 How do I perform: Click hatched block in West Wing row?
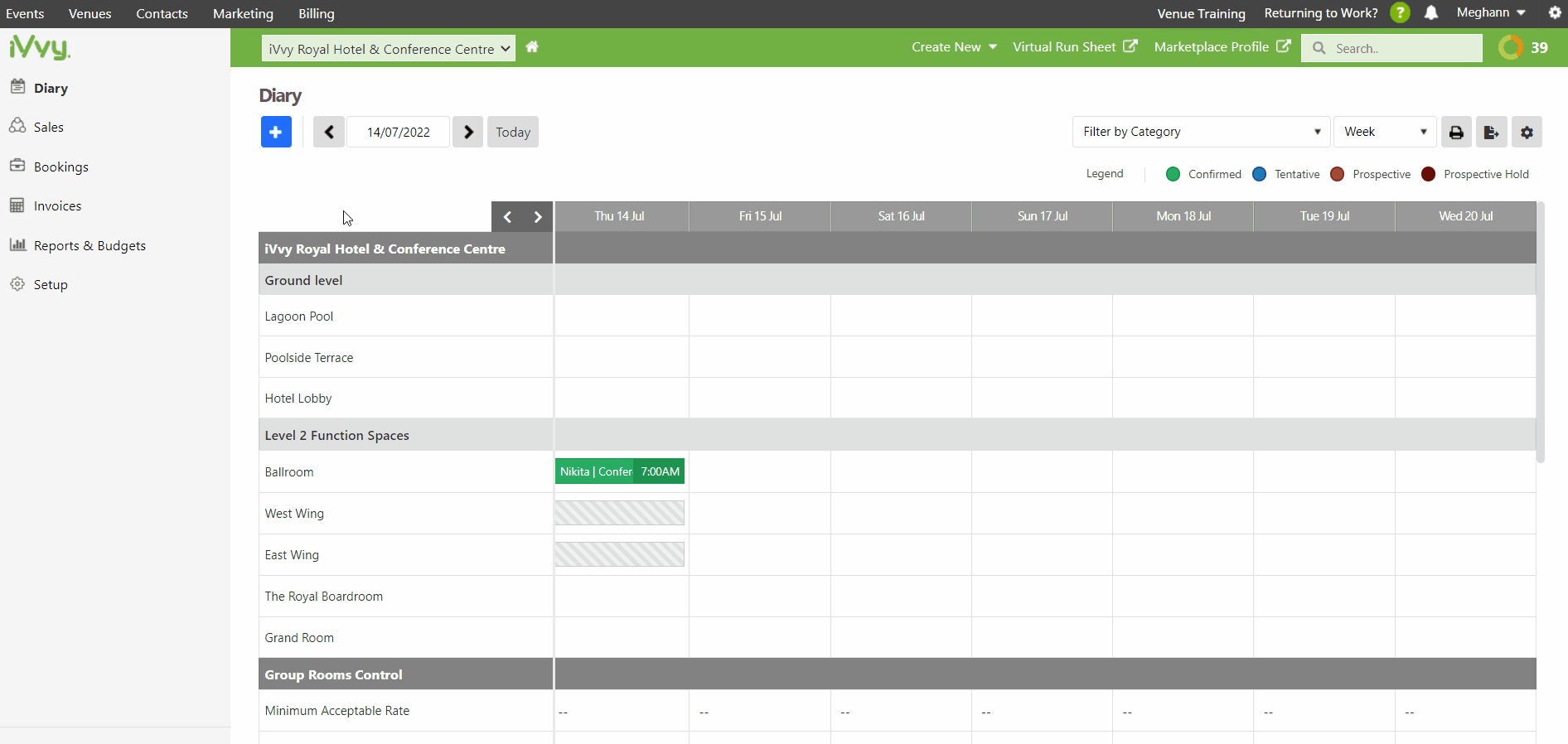pos(620,513)
